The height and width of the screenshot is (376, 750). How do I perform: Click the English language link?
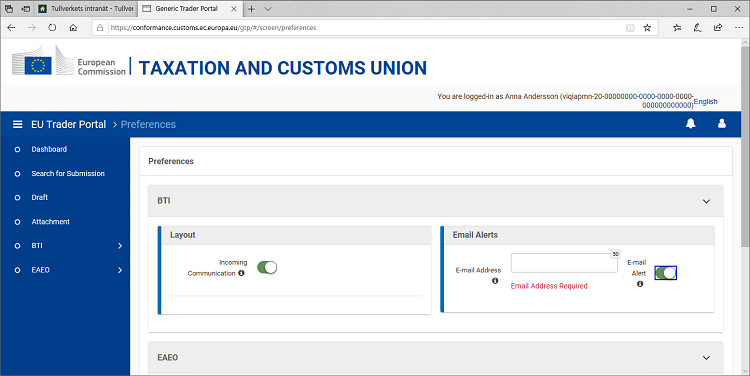click(x=706, y=101)
